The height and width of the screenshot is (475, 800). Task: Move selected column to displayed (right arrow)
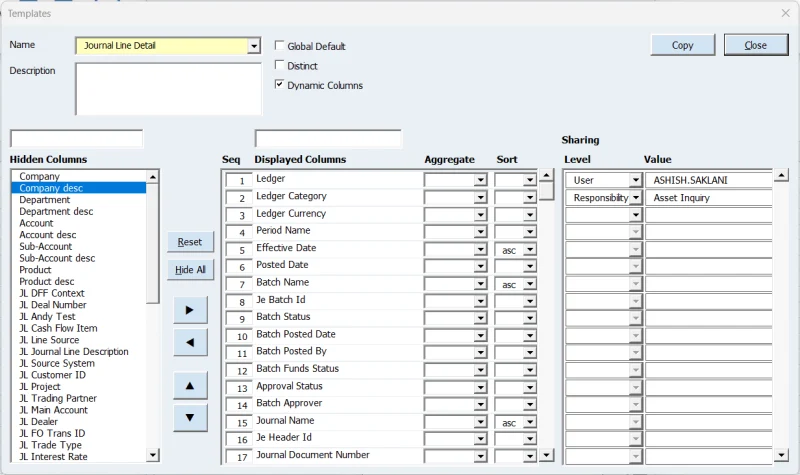click(x=190, y=310)
